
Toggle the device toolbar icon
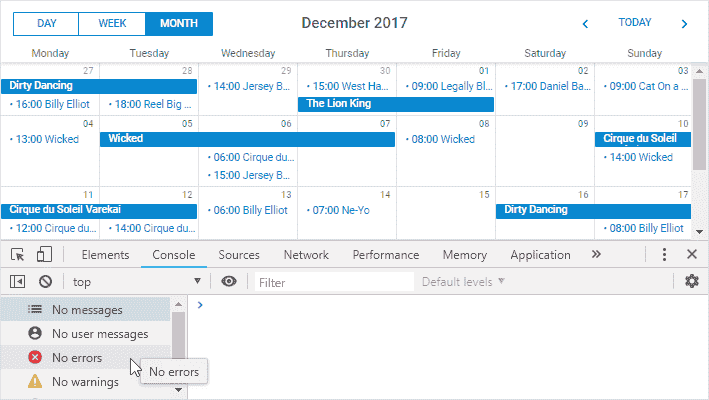pos(44,254)
